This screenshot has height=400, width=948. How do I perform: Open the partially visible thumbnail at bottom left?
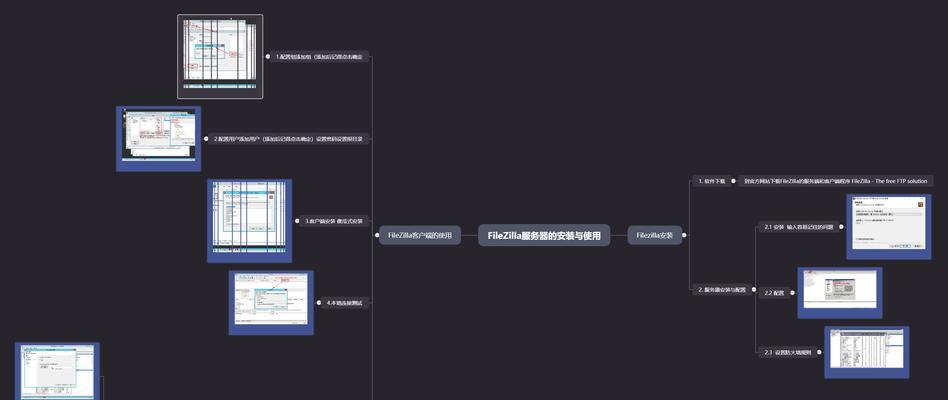tap(57, 371)
